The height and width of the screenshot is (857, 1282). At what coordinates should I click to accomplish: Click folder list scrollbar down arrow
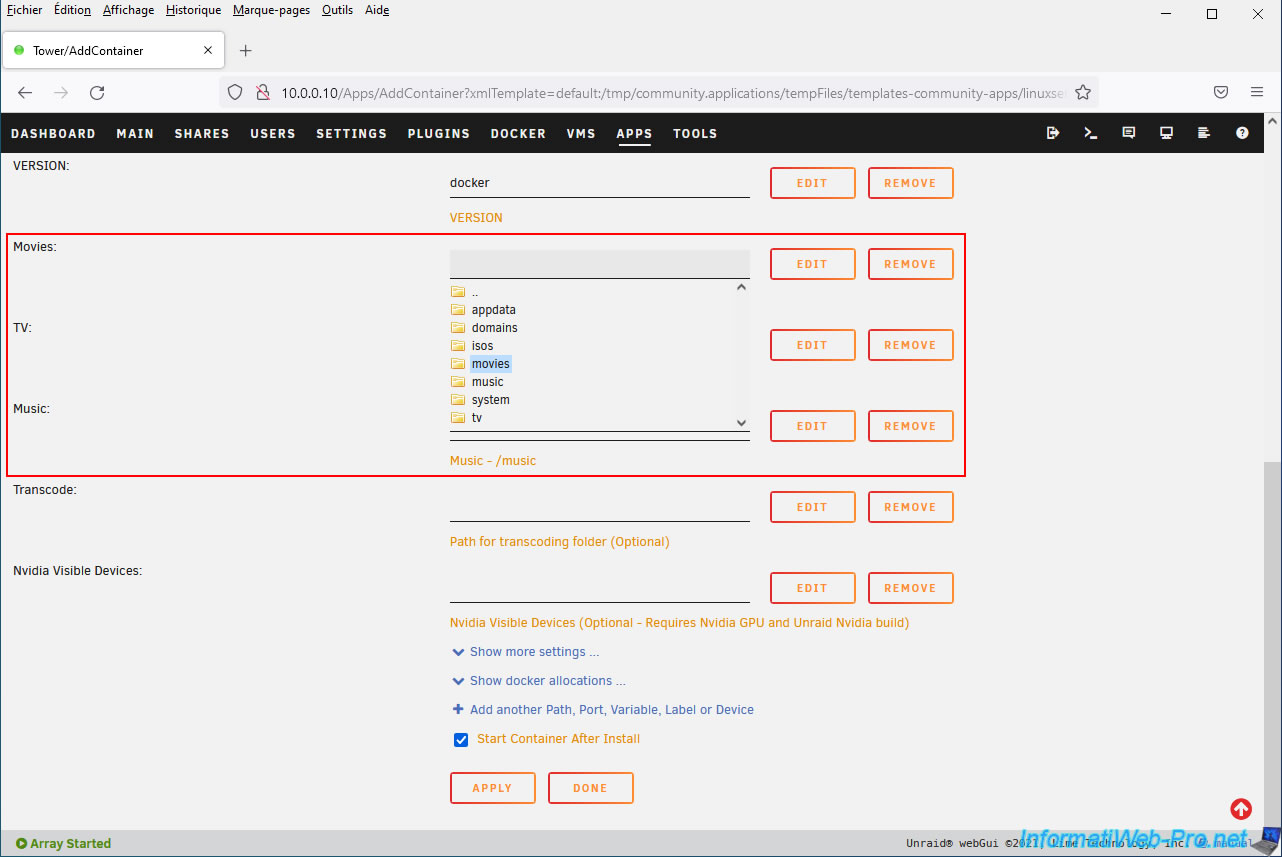tap(741, 423)
